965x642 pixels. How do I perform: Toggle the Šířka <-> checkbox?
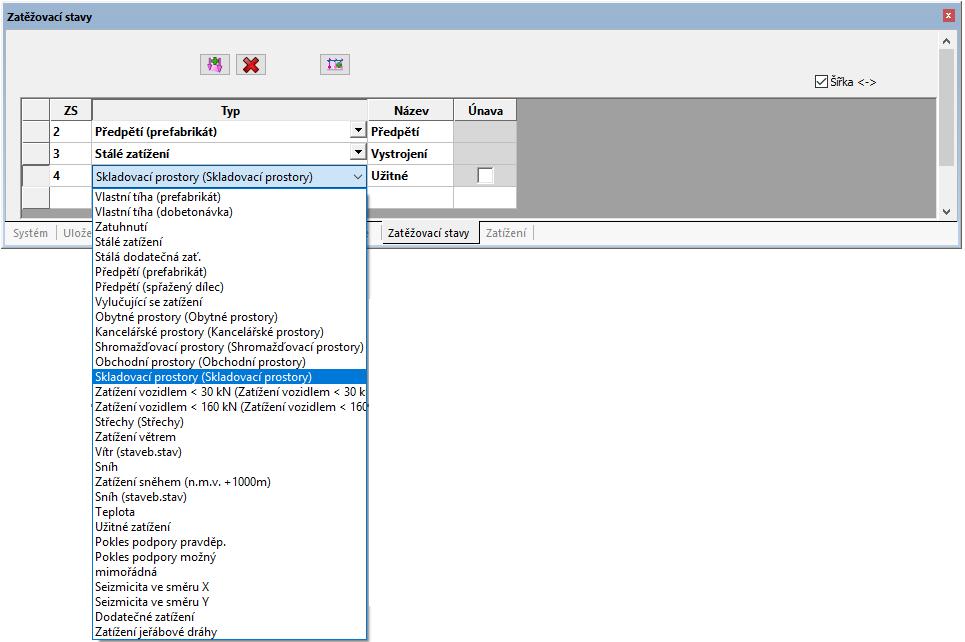pyautogui.click(x=821, y=82)
